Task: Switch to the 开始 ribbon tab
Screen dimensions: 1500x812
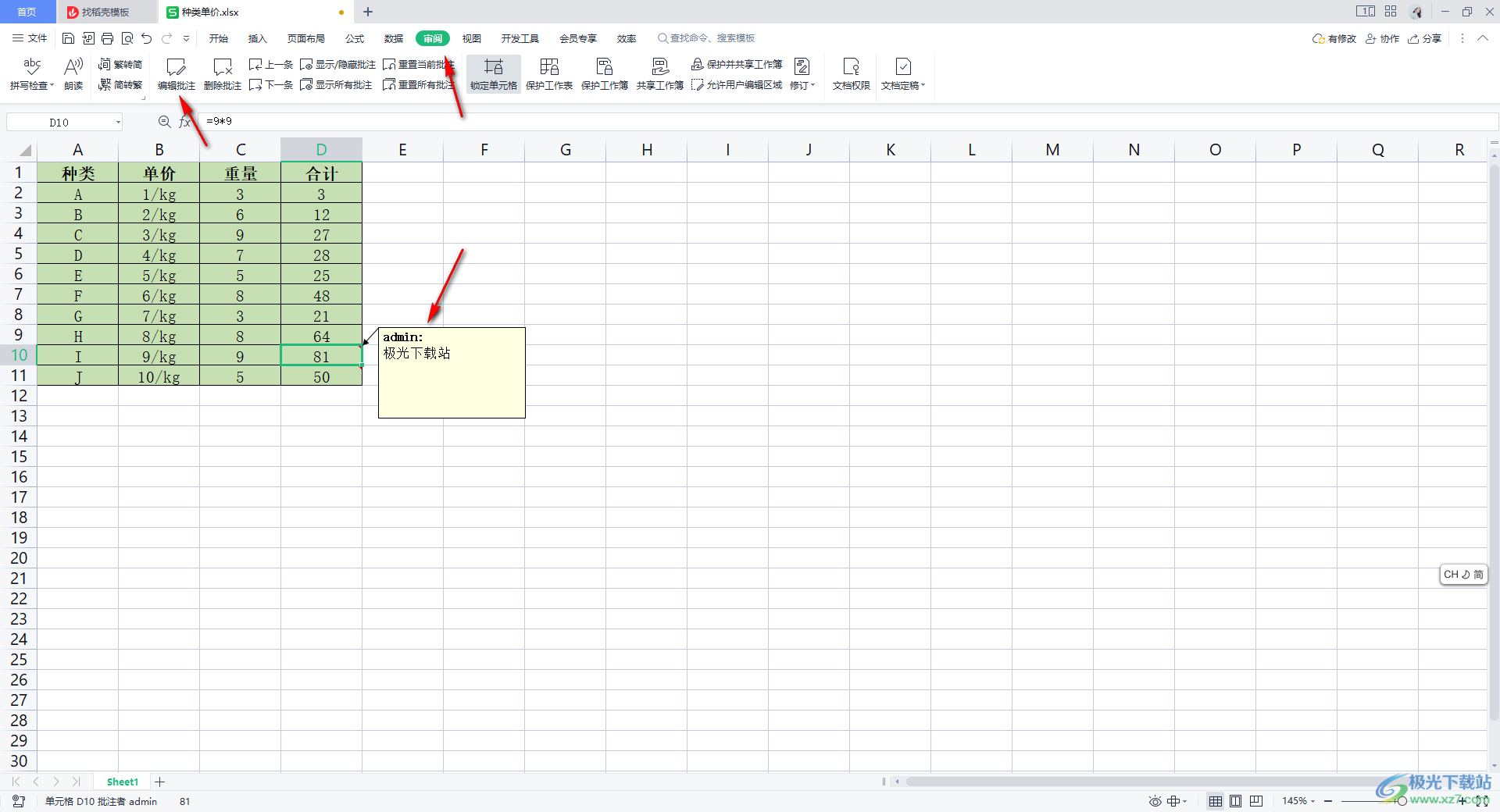Action: click(219, 38)
